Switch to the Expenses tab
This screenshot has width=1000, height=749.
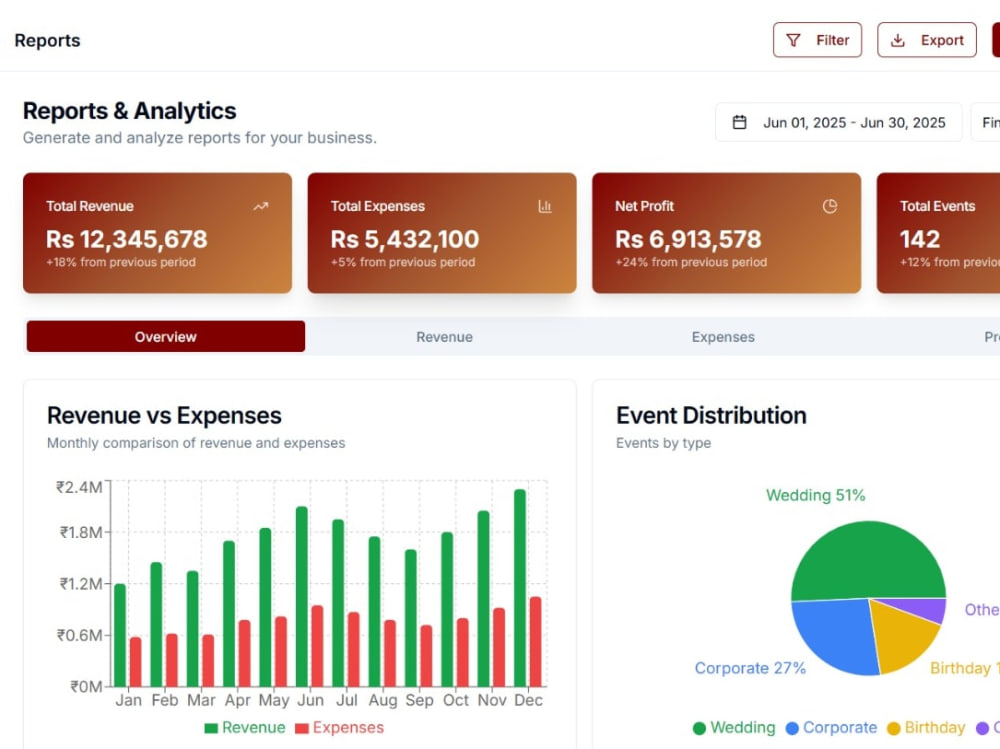[723, 336]
